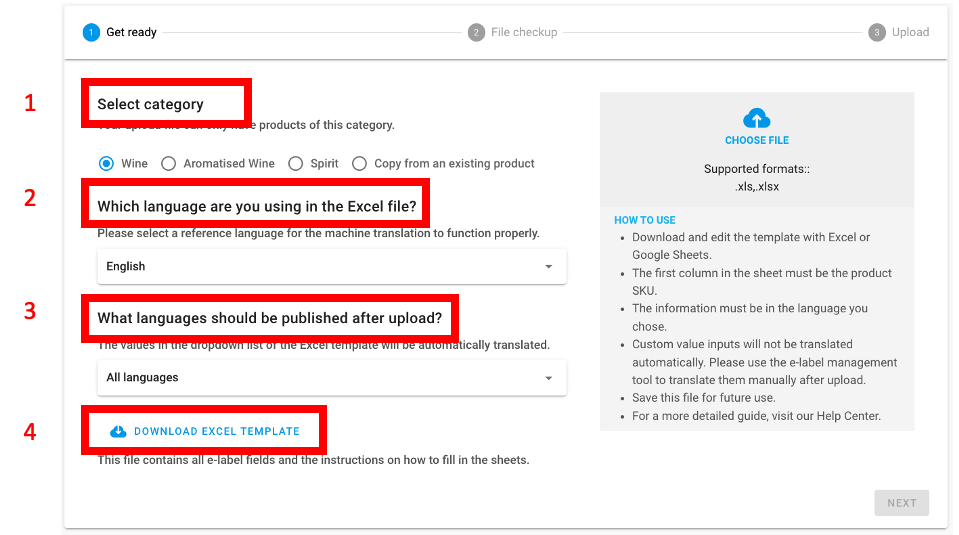Click the step 2 circle icon
The image size is (959, 535).
tap(477, 32)
